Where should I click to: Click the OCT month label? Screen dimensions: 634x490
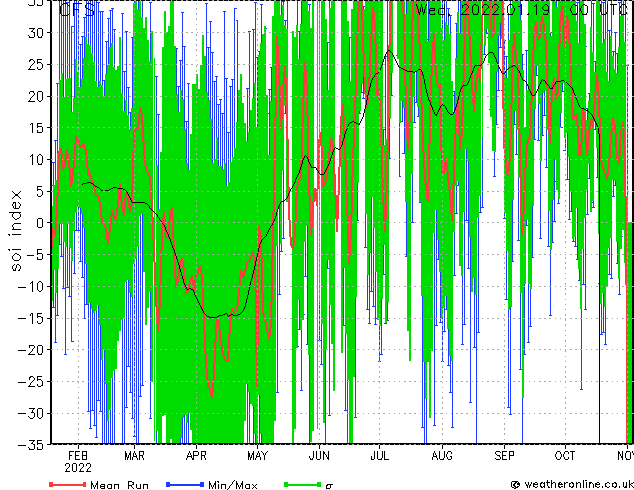tap(565, 456)
